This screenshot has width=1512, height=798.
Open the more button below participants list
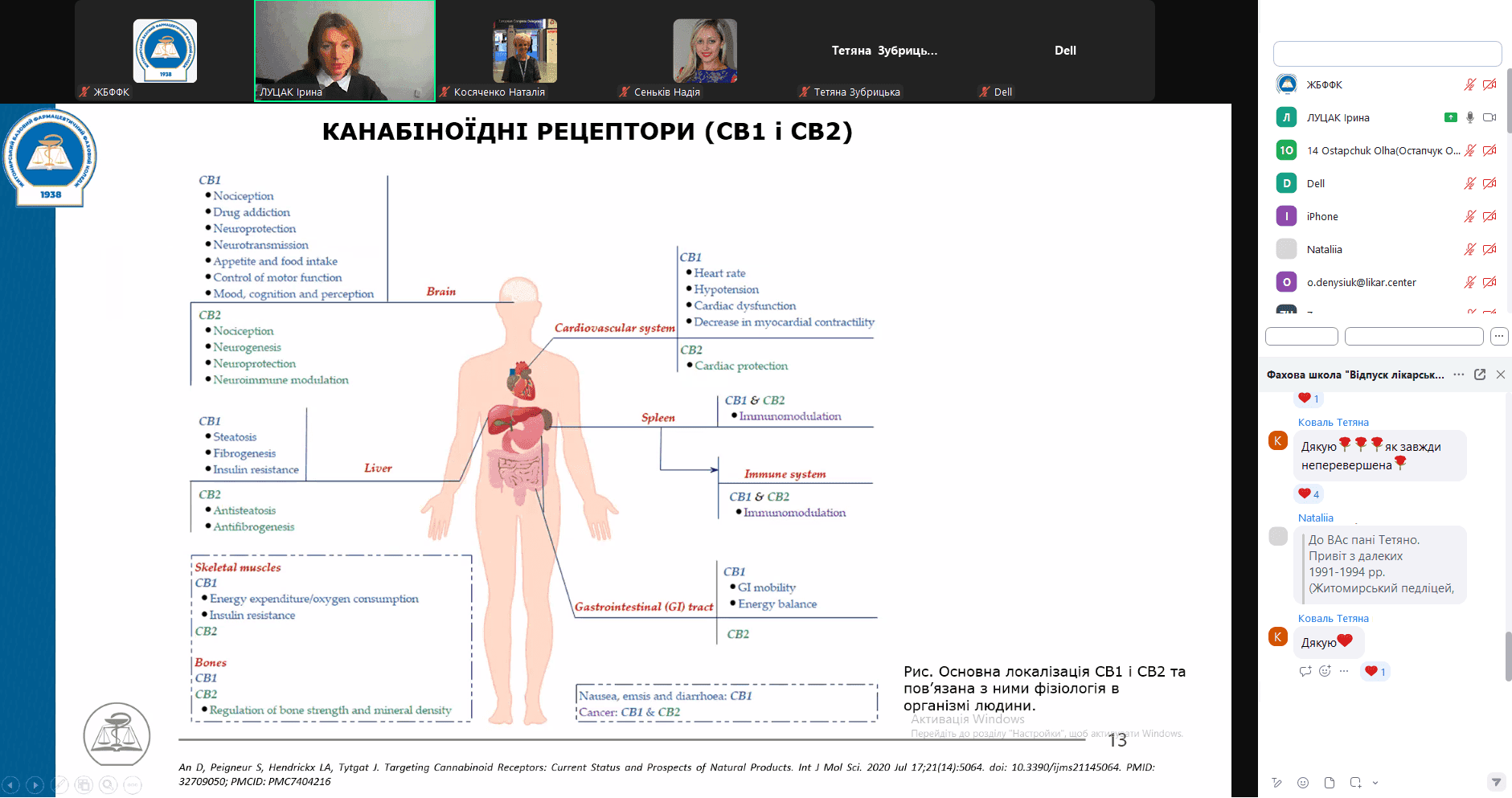1499,336
